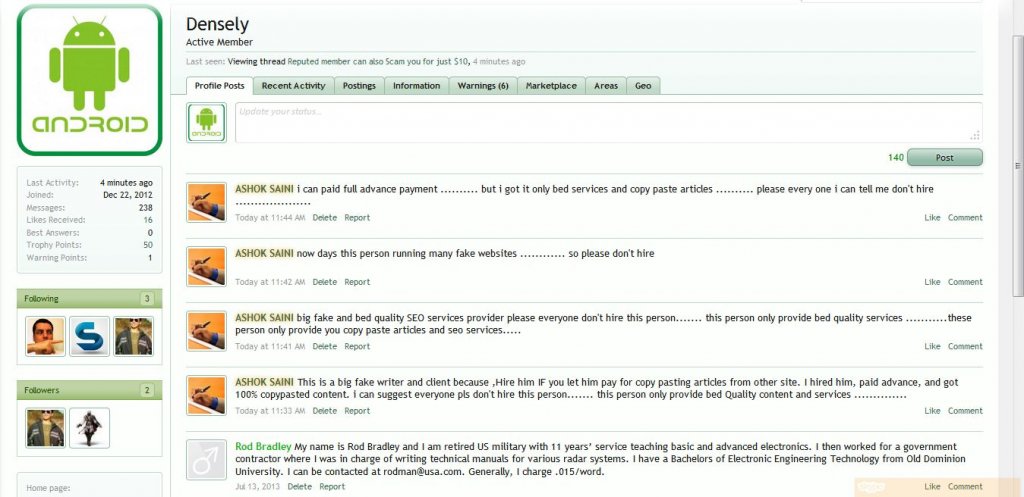Comment on the 11:44 AM profile post
This screenshot has height=497, width=1024.
pos(965,217)
